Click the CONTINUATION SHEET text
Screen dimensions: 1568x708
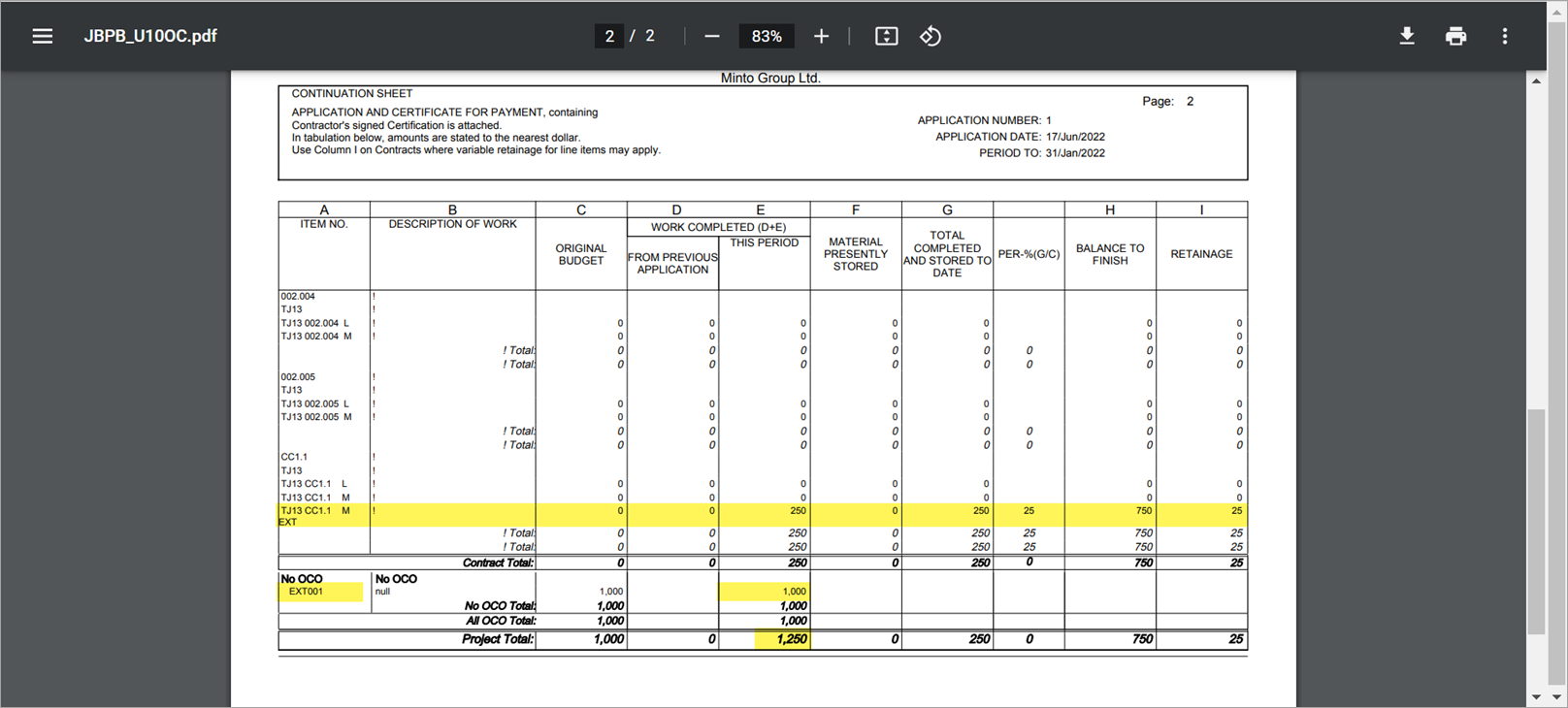tap(352, 94)
